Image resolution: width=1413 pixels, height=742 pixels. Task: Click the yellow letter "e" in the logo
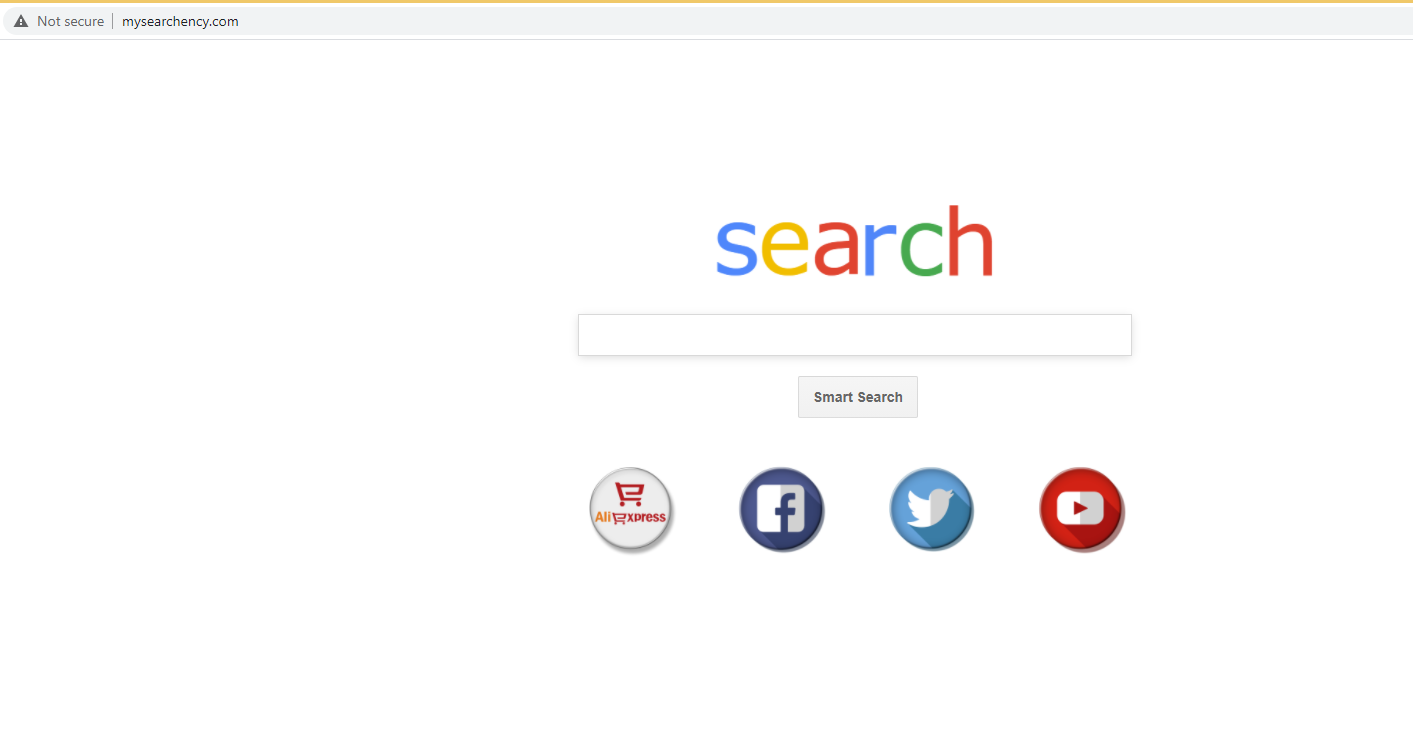pyautogui.click(x=785, y=250)
